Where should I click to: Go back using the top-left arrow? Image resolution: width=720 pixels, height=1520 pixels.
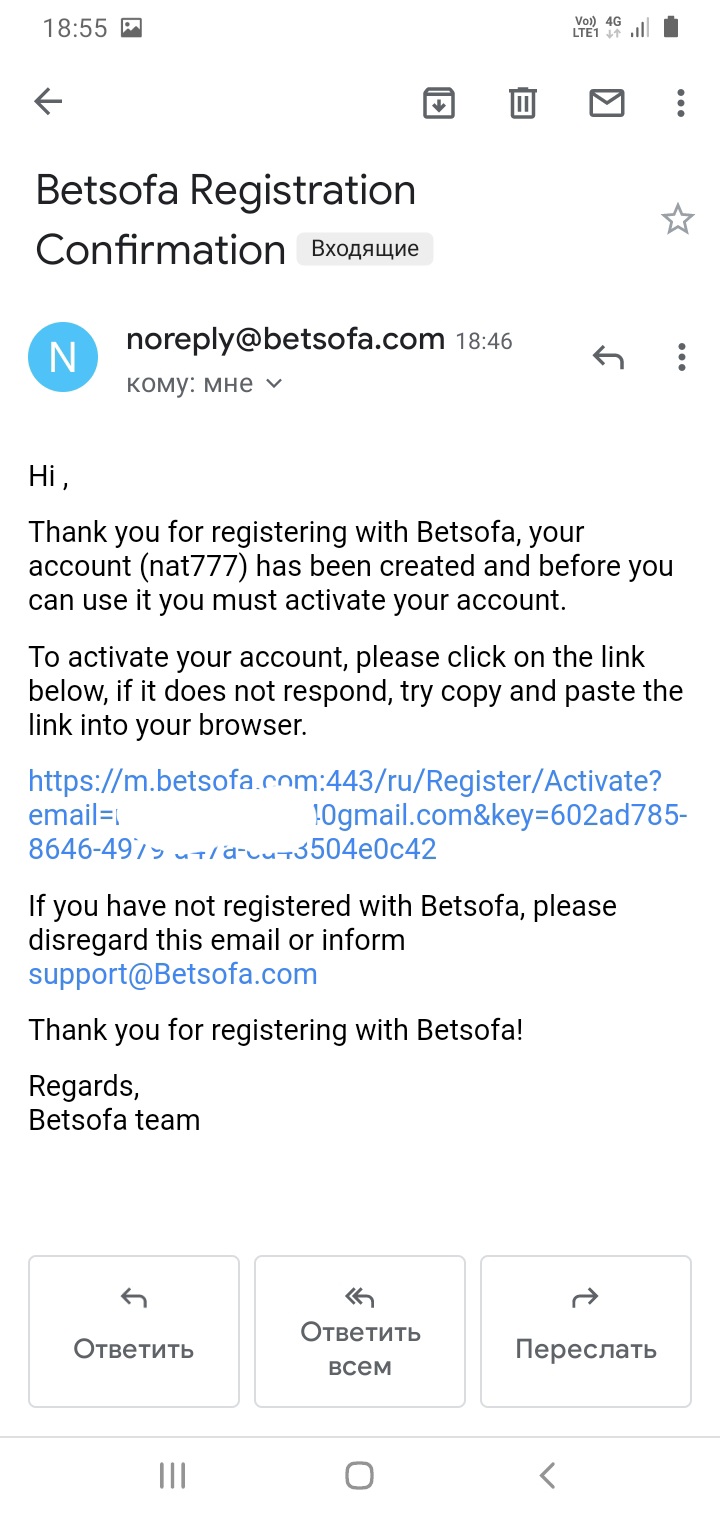click(48, 101)
